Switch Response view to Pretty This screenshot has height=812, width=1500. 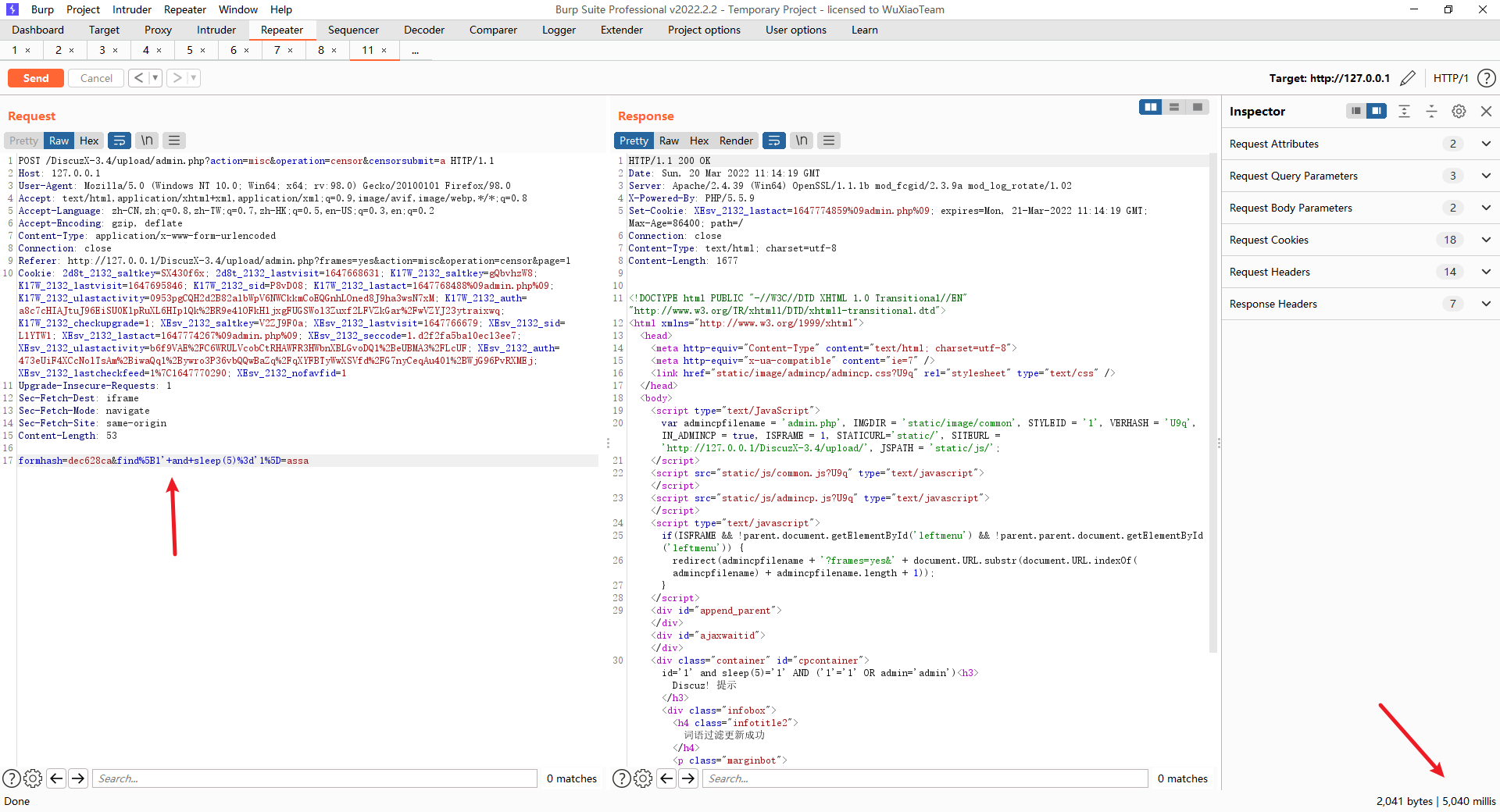coord(634,141)
